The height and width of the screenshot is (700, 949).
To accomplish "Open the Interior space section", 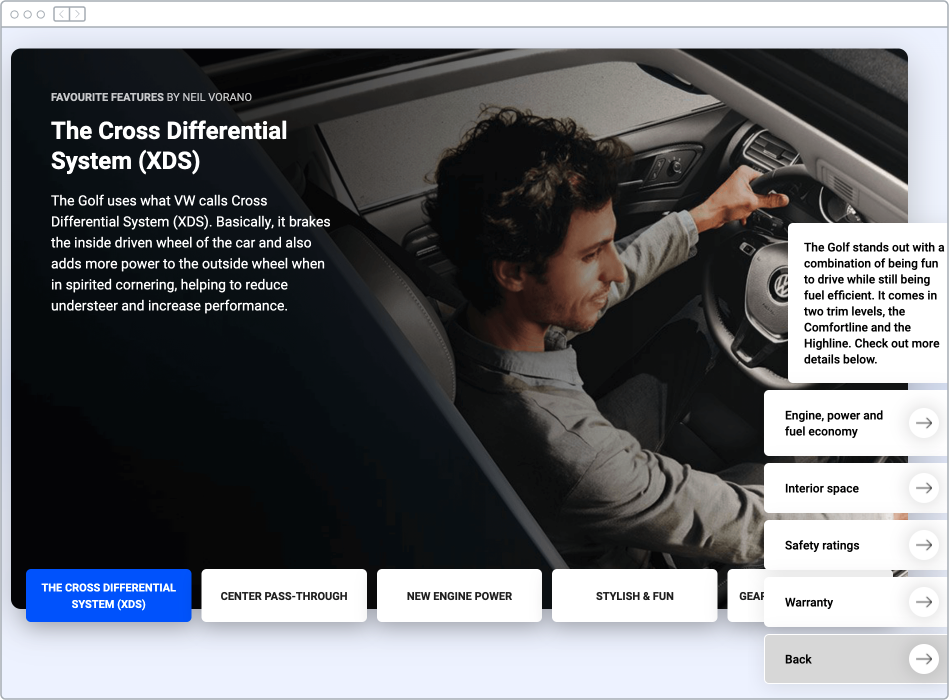I will click(856, 488).
